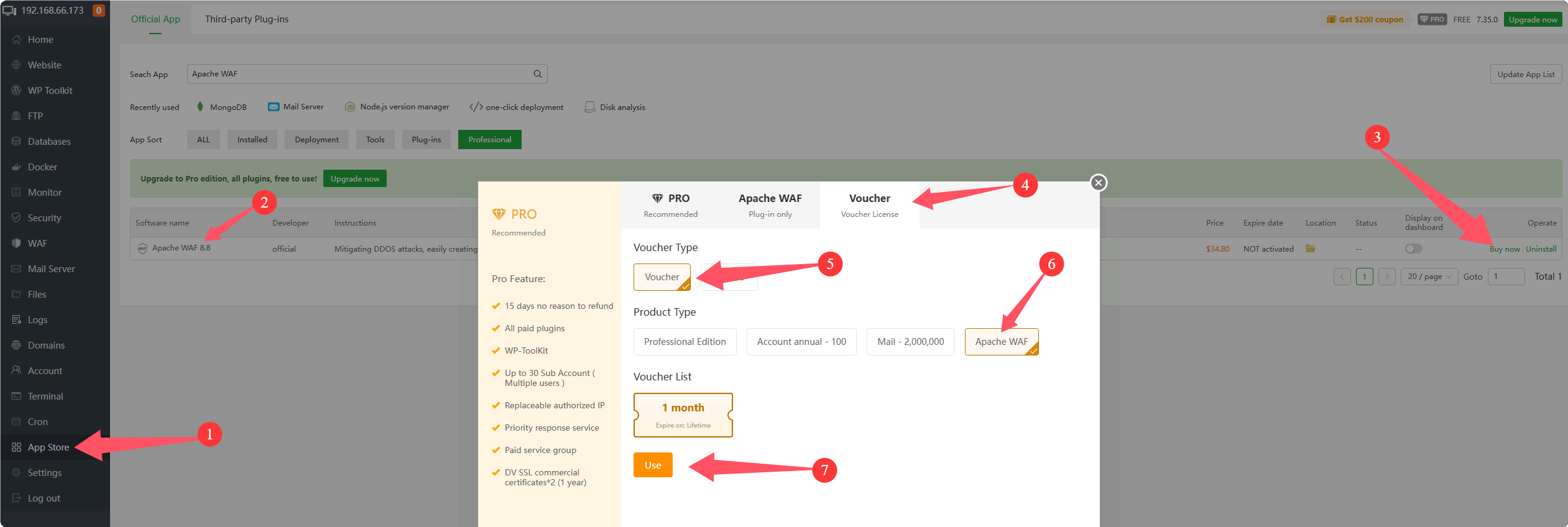The height and width of the screenshot is (527, 1568).
Task: Click the Account user icon in sidebar
Action: 17,371
